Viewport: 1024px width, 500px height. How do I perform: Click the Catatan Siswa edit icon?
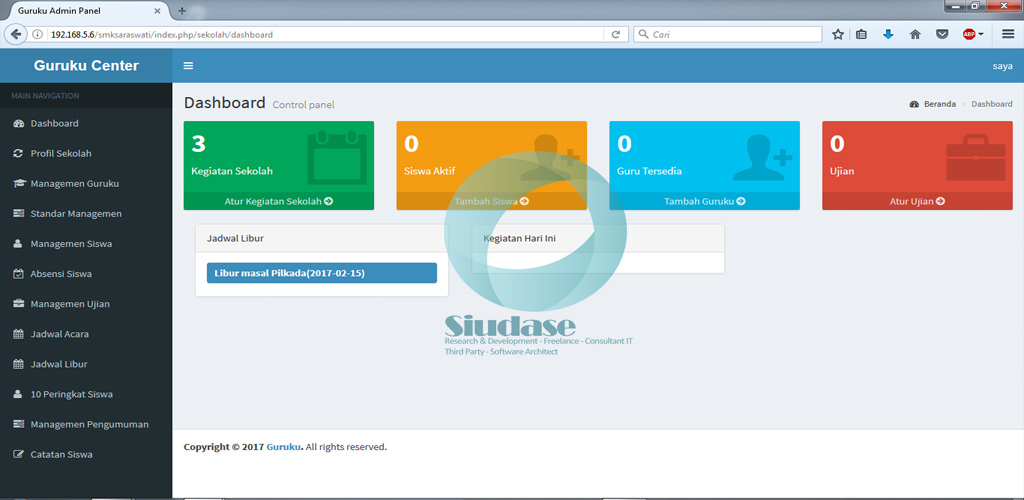tap(18, 455)
